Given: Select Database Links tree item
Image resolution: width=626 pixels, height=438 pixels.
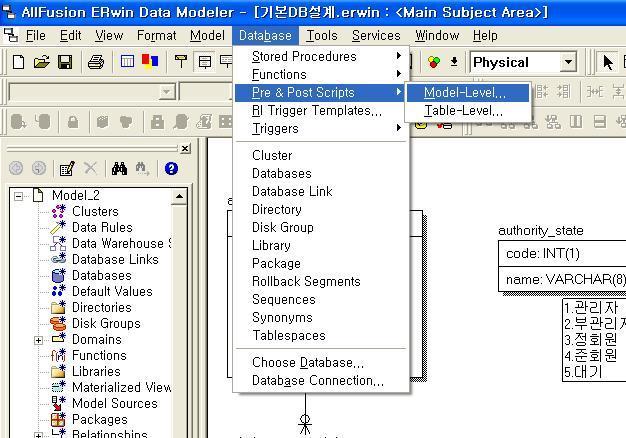Looking at the screenshot, I should pyautogui.click(x=115, y=259).
